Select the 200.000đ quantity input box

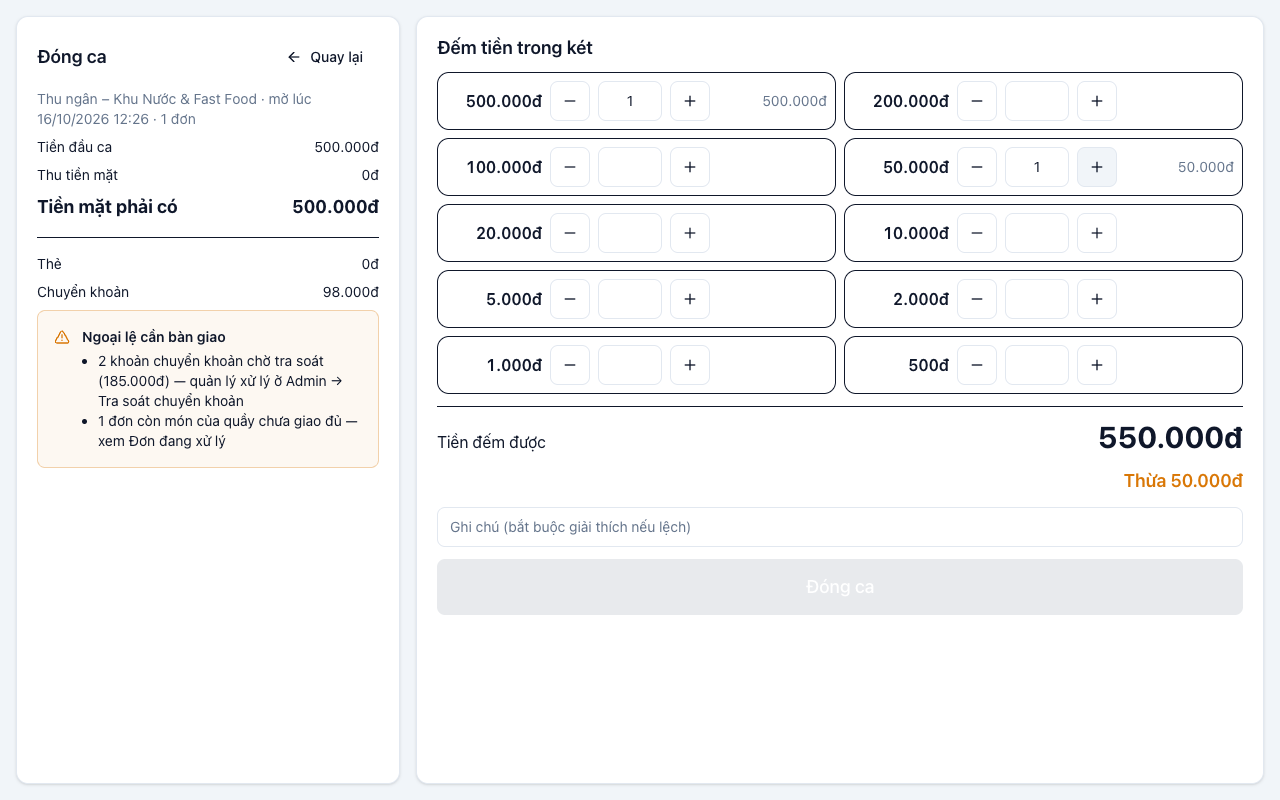coord(1037,101)
